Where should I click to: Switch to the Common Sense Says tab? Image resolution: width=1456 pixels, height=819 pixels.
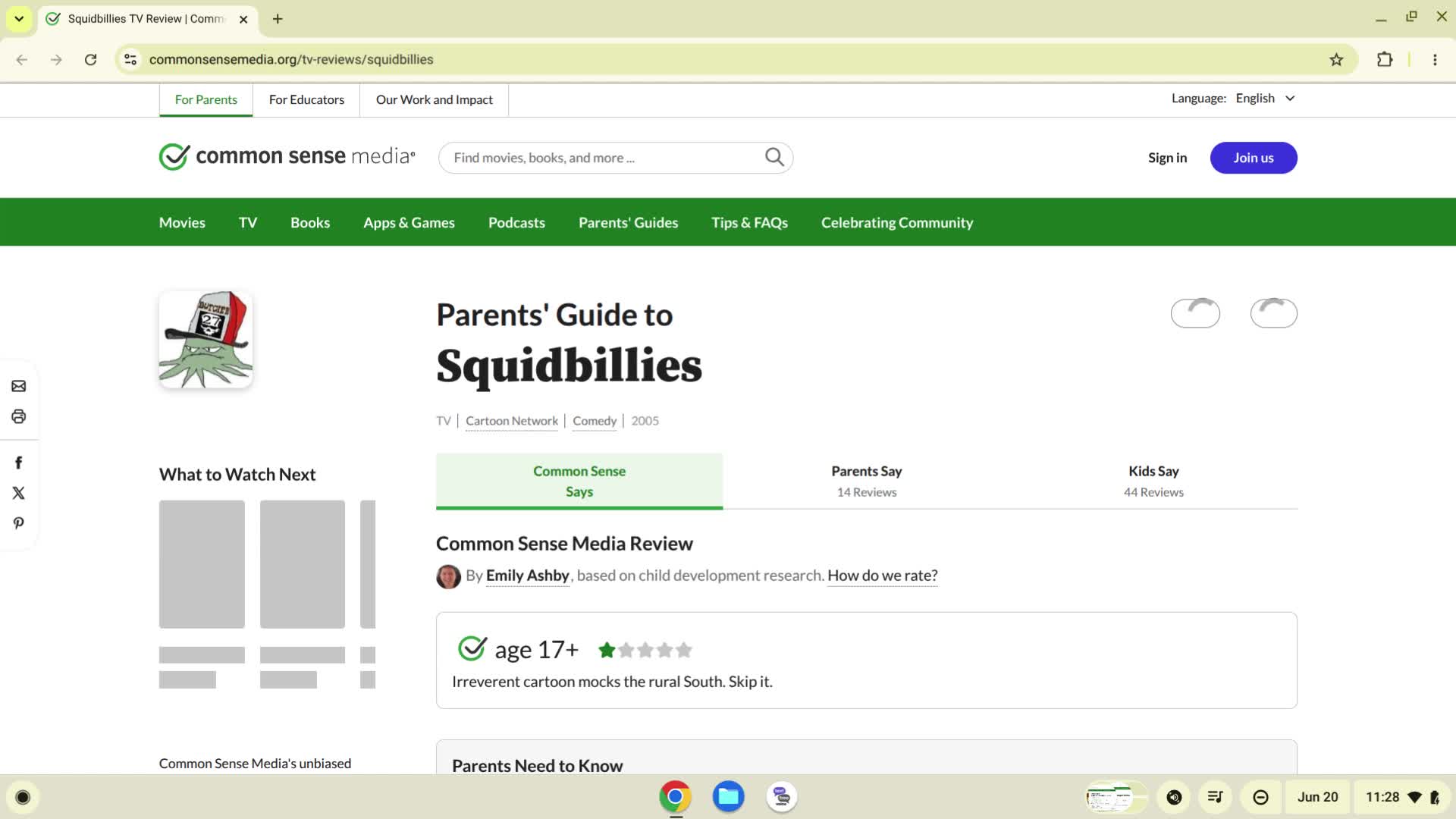[x=579, y=481]
